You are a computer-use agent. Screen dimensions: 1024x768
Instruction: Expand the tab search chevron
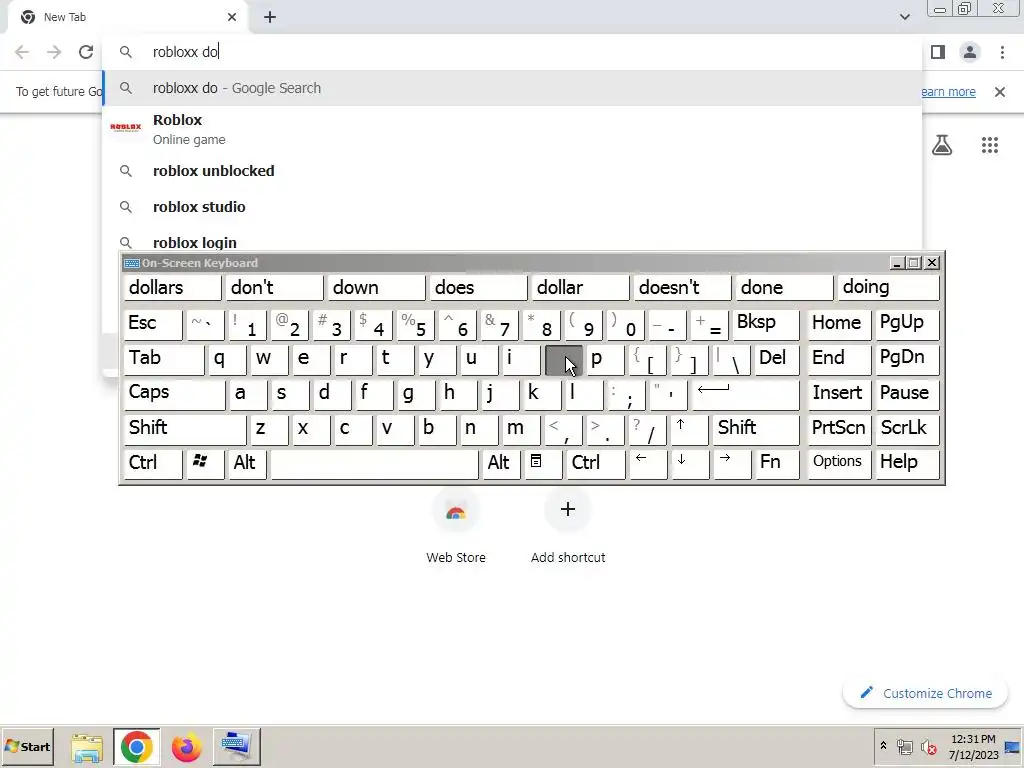pos(904,17)
